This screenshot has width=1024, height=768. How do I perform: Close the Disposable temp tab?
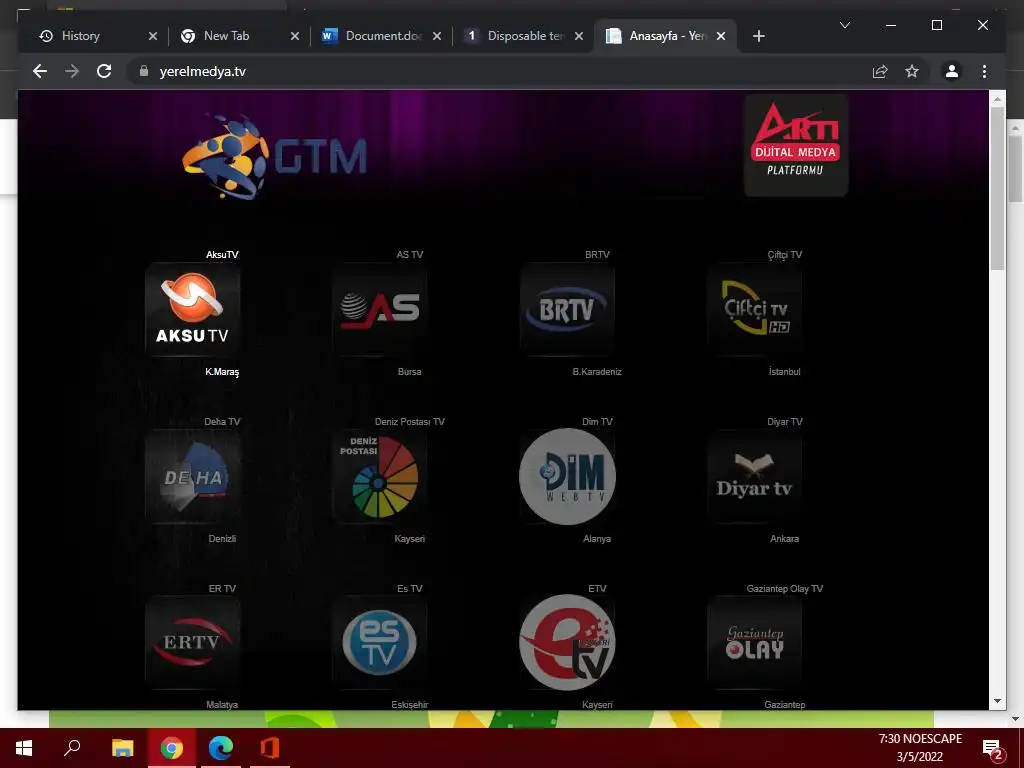tap(579, 36)
